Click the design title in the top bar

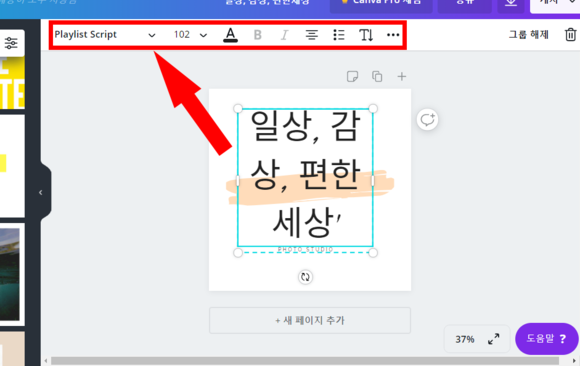(267, 3)
